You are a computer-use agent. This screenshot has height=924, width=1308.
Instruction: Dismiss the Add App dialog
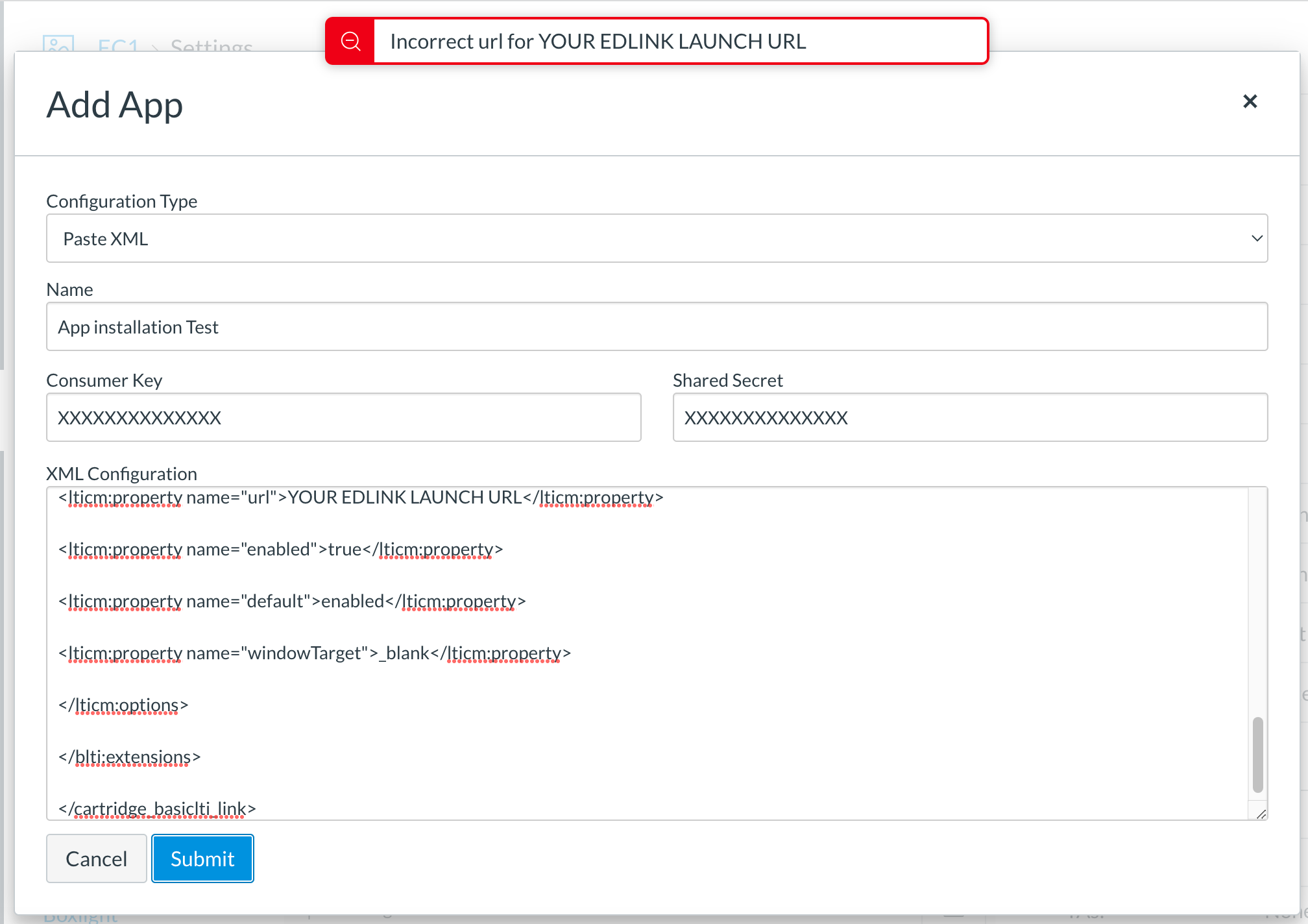click(1250, 101)
